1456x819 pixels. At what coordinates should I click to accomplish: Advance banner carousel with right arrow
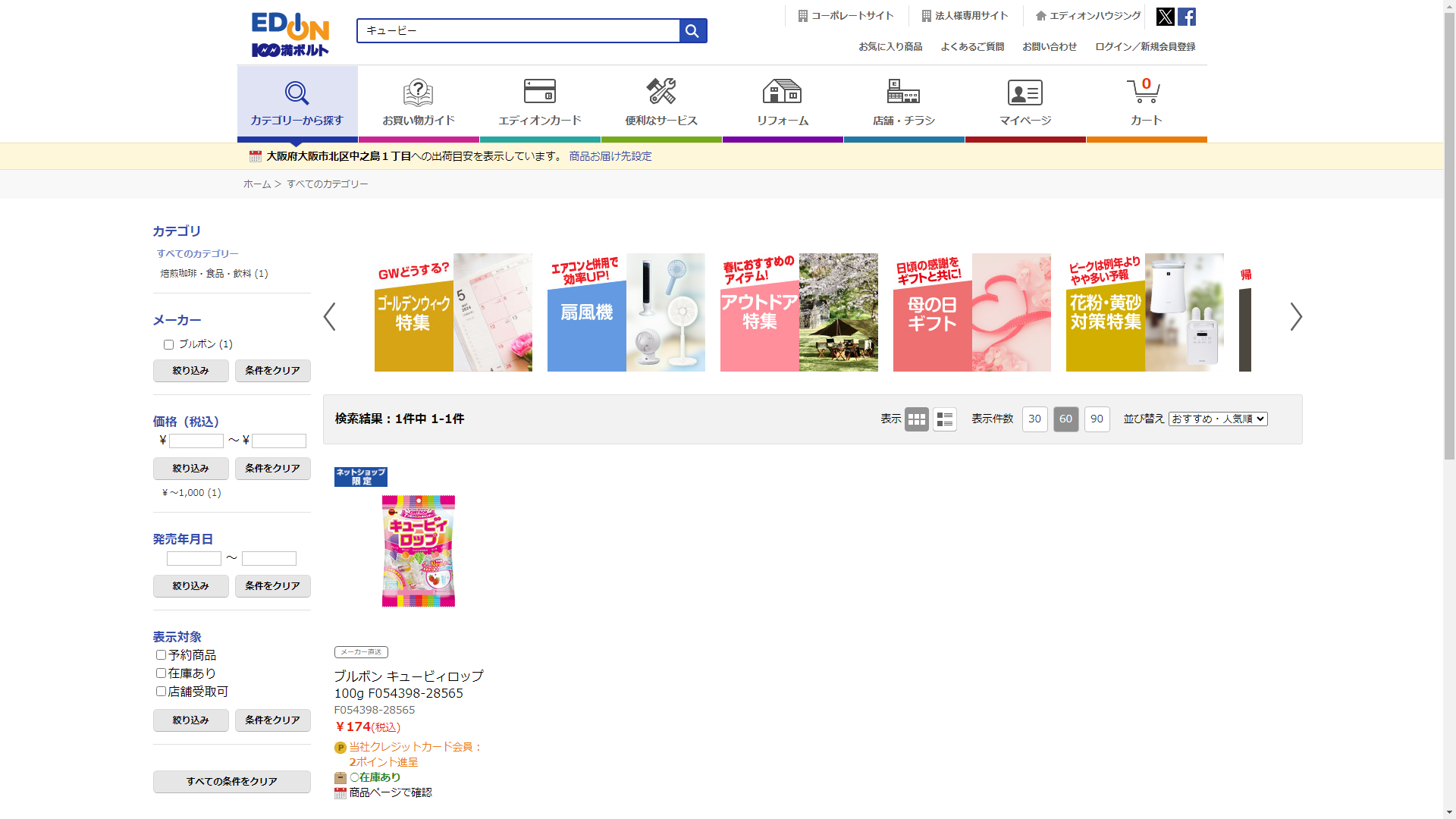pos(1296,317)
